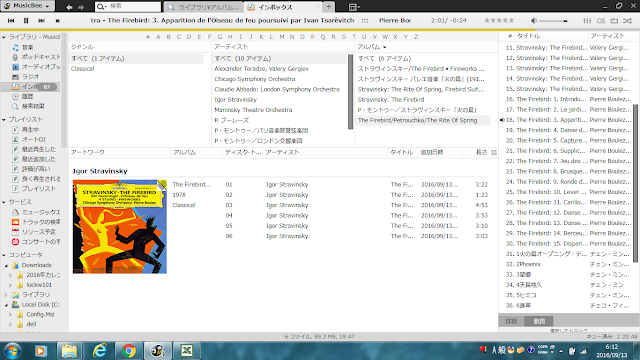Skip to the next track
This screenshot has width=640, height=360.
pyautogui.click(x=42, y=20)
